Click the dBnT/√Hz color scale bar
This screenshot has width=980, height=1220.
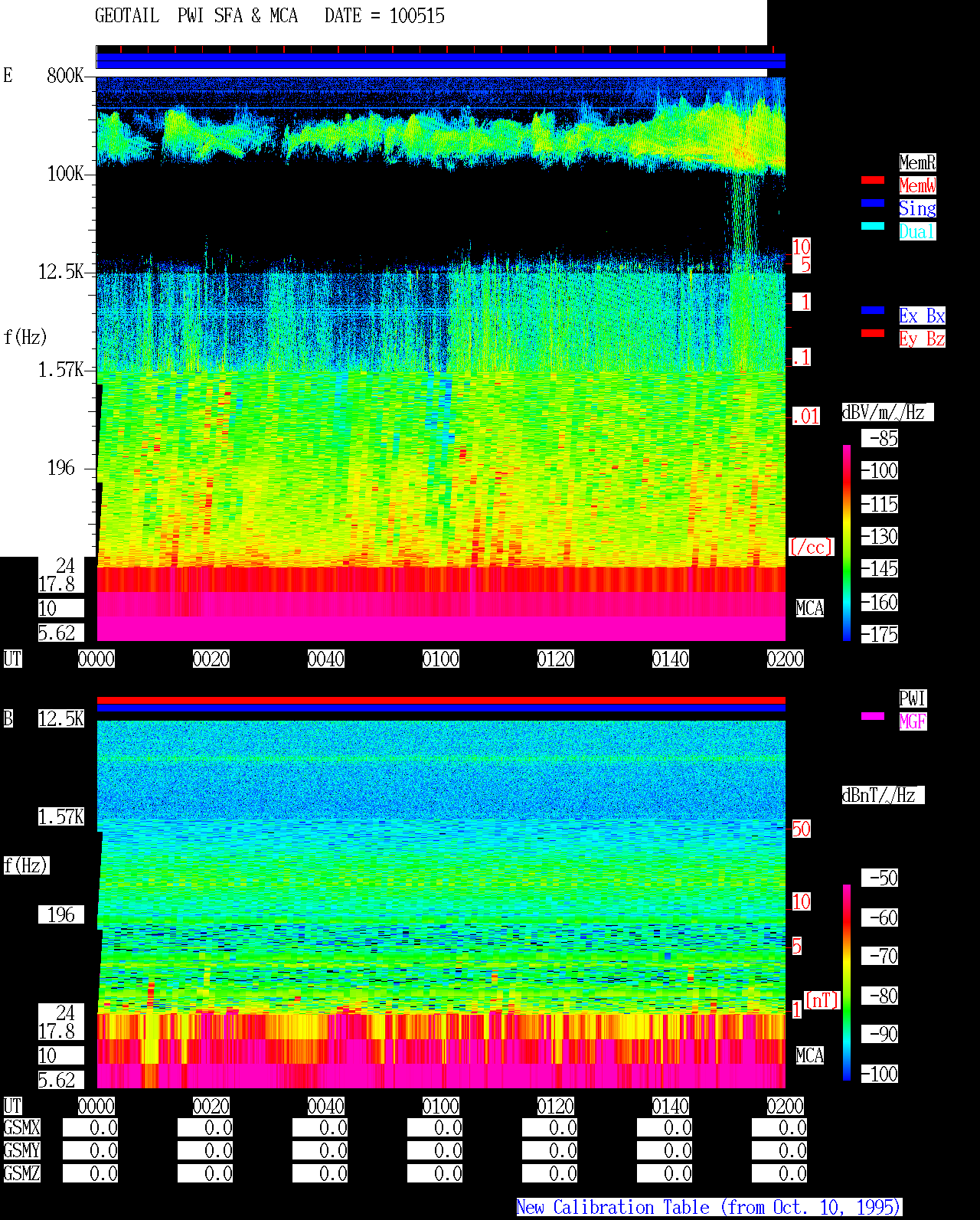847,983
